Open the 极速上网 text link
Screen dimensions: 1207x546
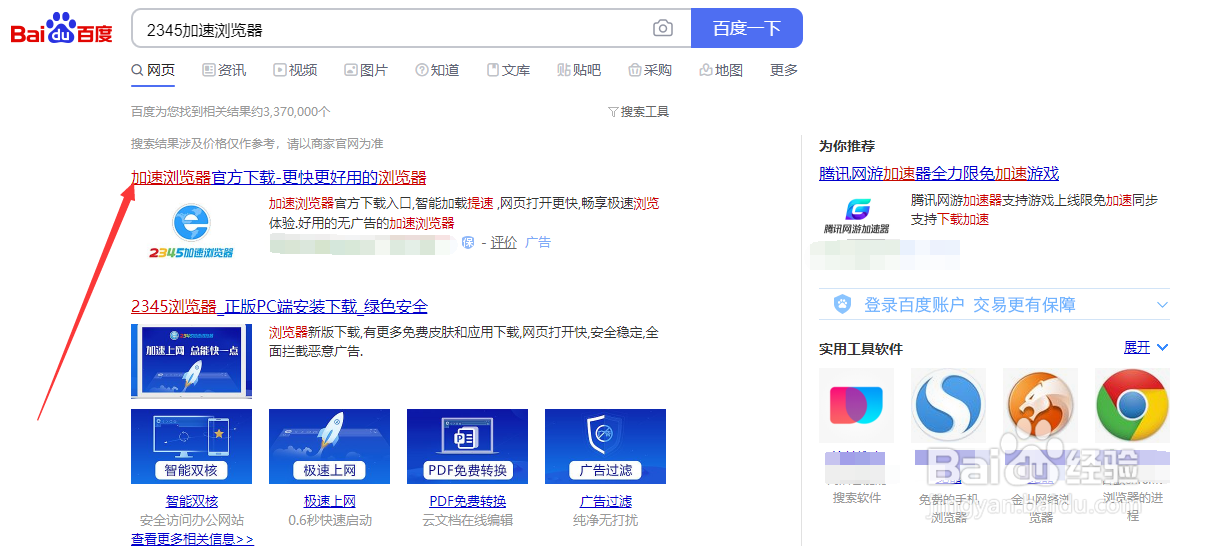330,501
